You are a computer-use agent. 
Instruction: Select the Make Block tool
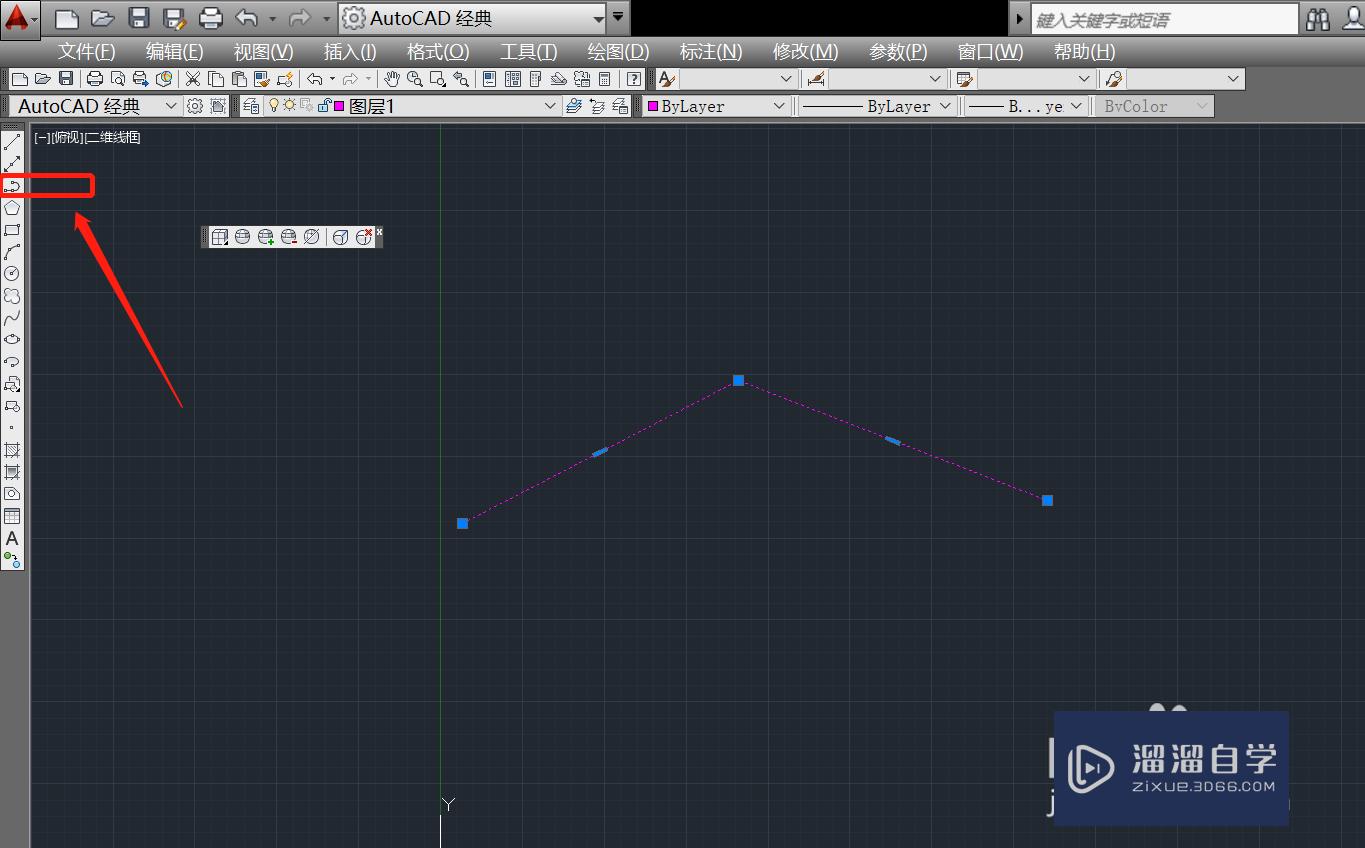pos(12,406)
